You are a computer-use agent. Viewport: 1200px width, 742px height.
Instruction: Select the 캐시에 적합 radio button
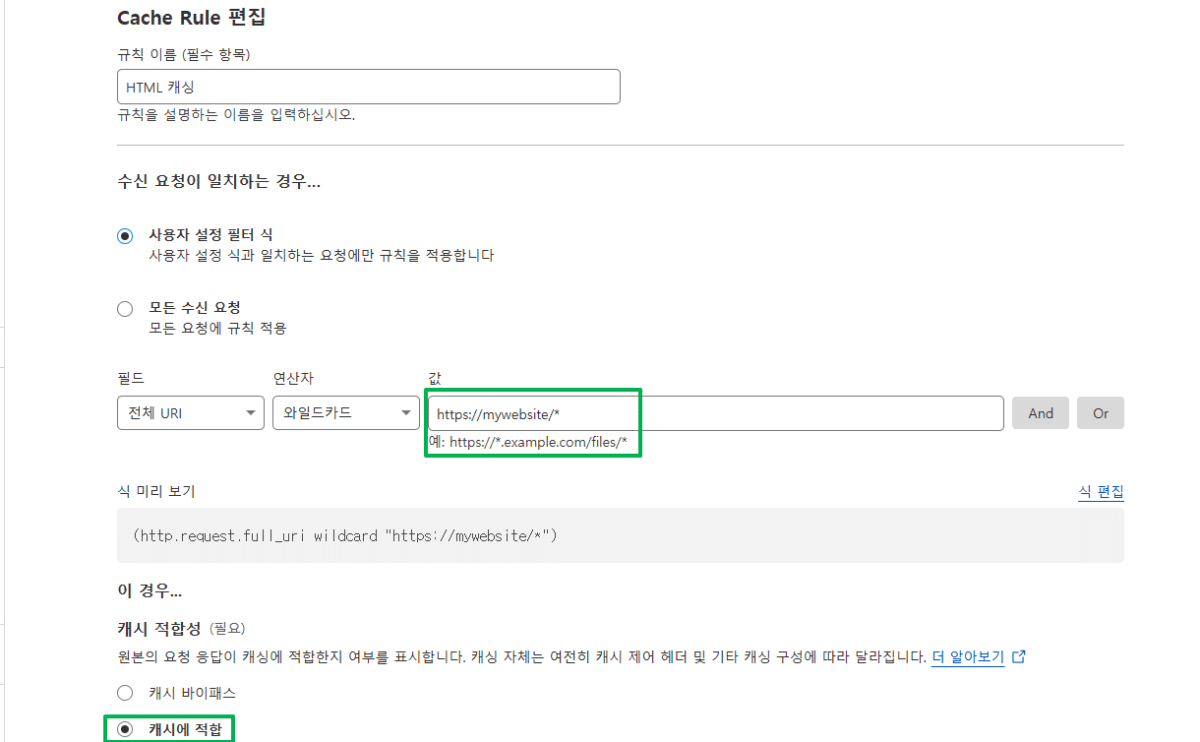point(125,730)
